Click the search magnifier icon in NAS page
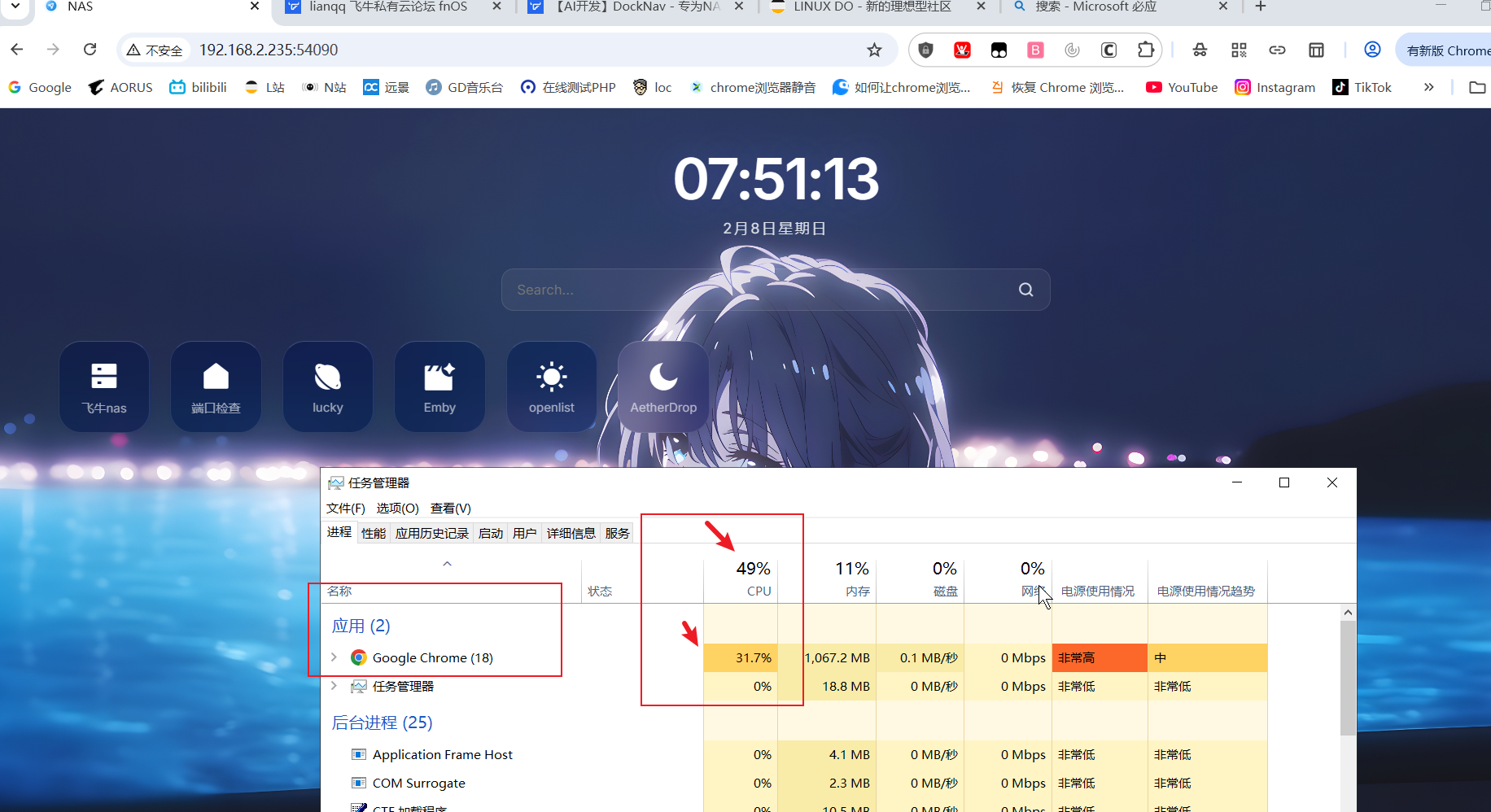The image size is (1491, 812). [x=1025, y=290]
